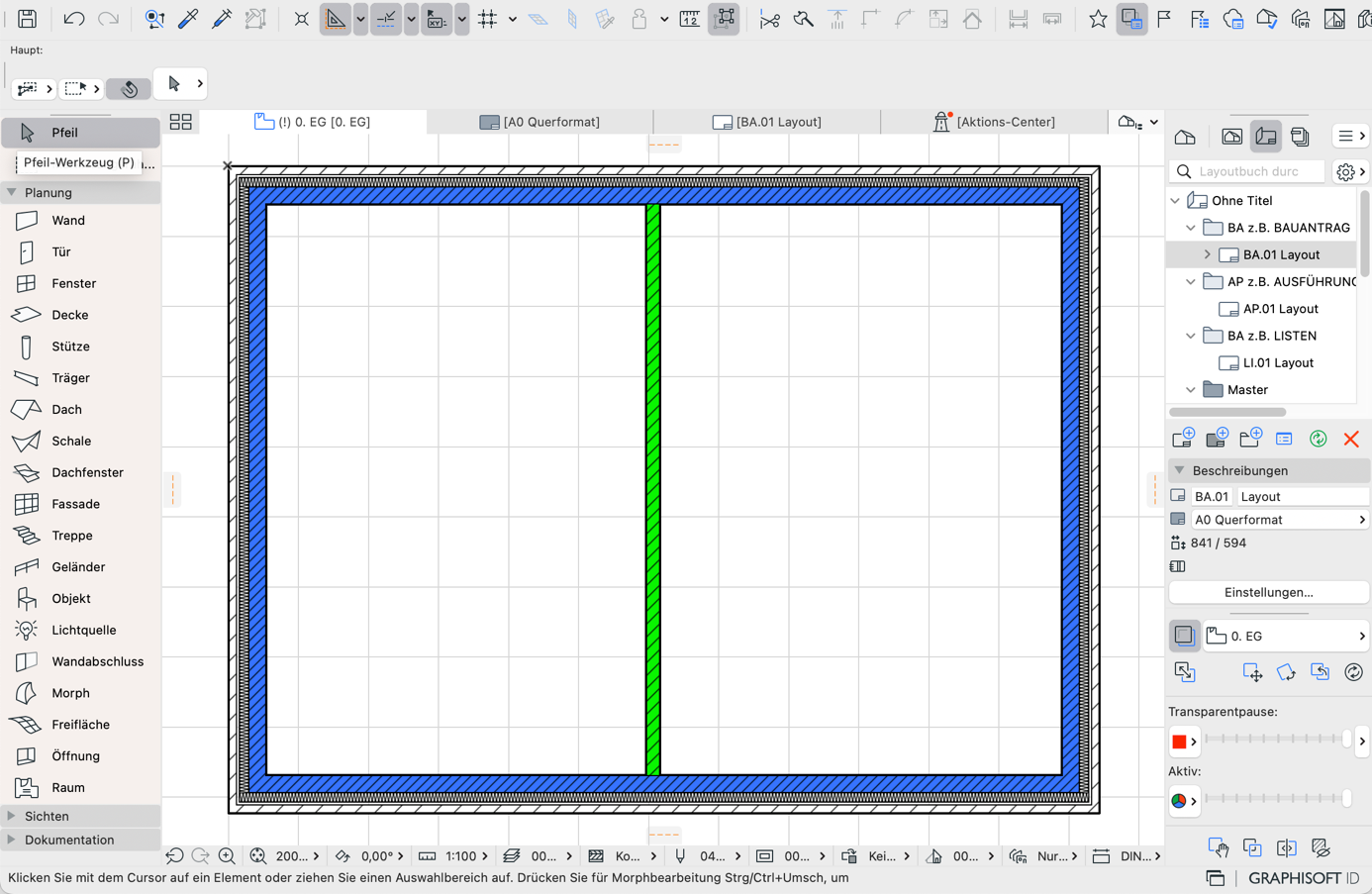
Task: Click the Redo arrow icon
Action: pos(108,19)
